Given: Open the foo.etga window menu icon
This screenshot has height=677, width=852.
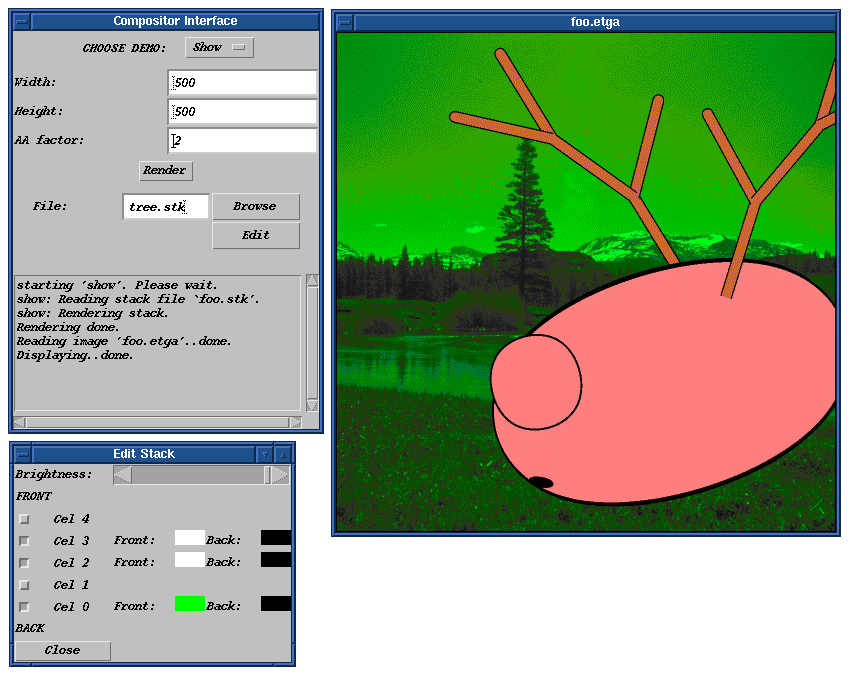Looking at the screenshot, I should tap(346, 21).
